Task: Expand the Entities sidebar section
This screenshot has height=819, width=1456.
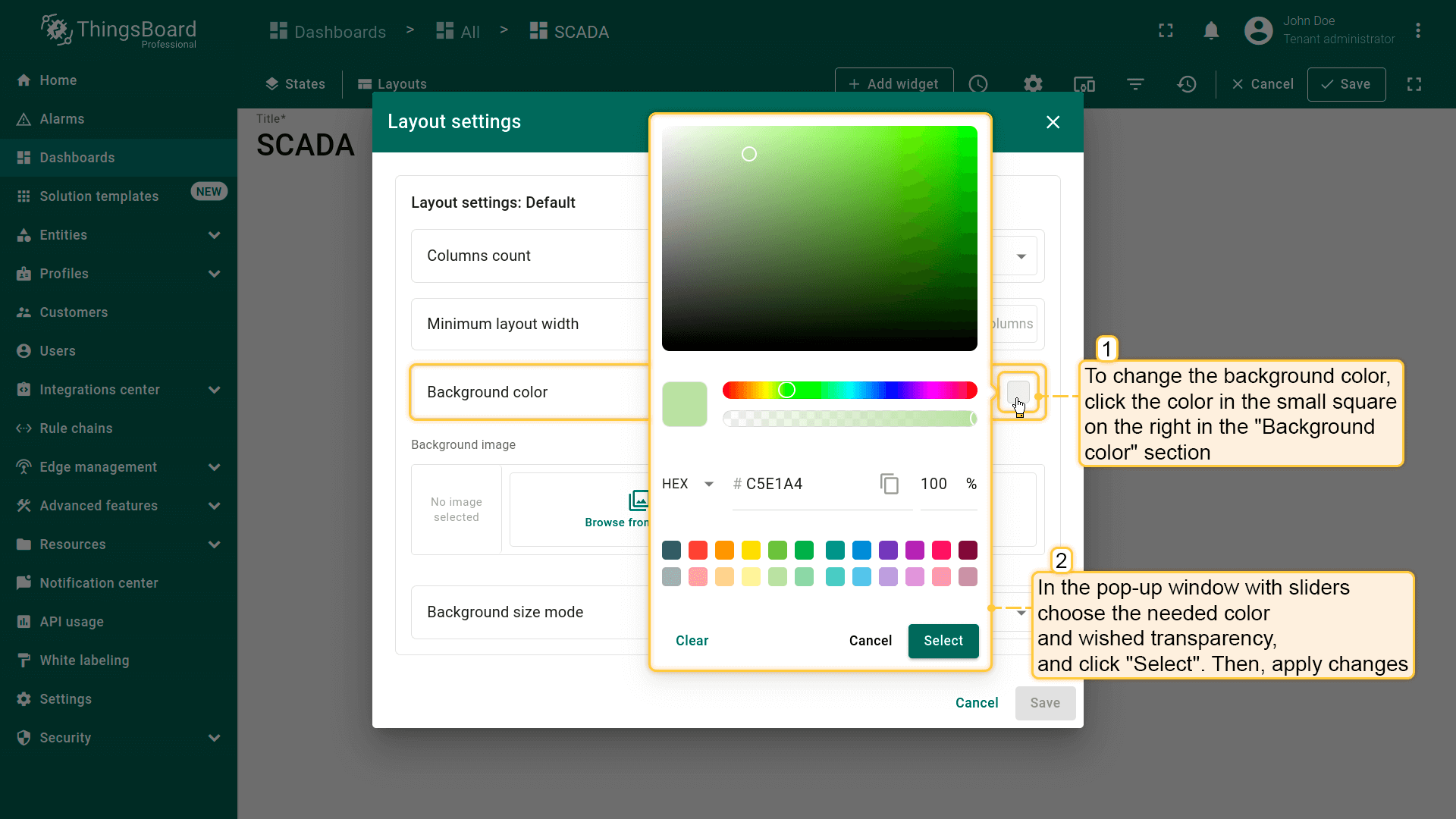Action: [215, 235]
